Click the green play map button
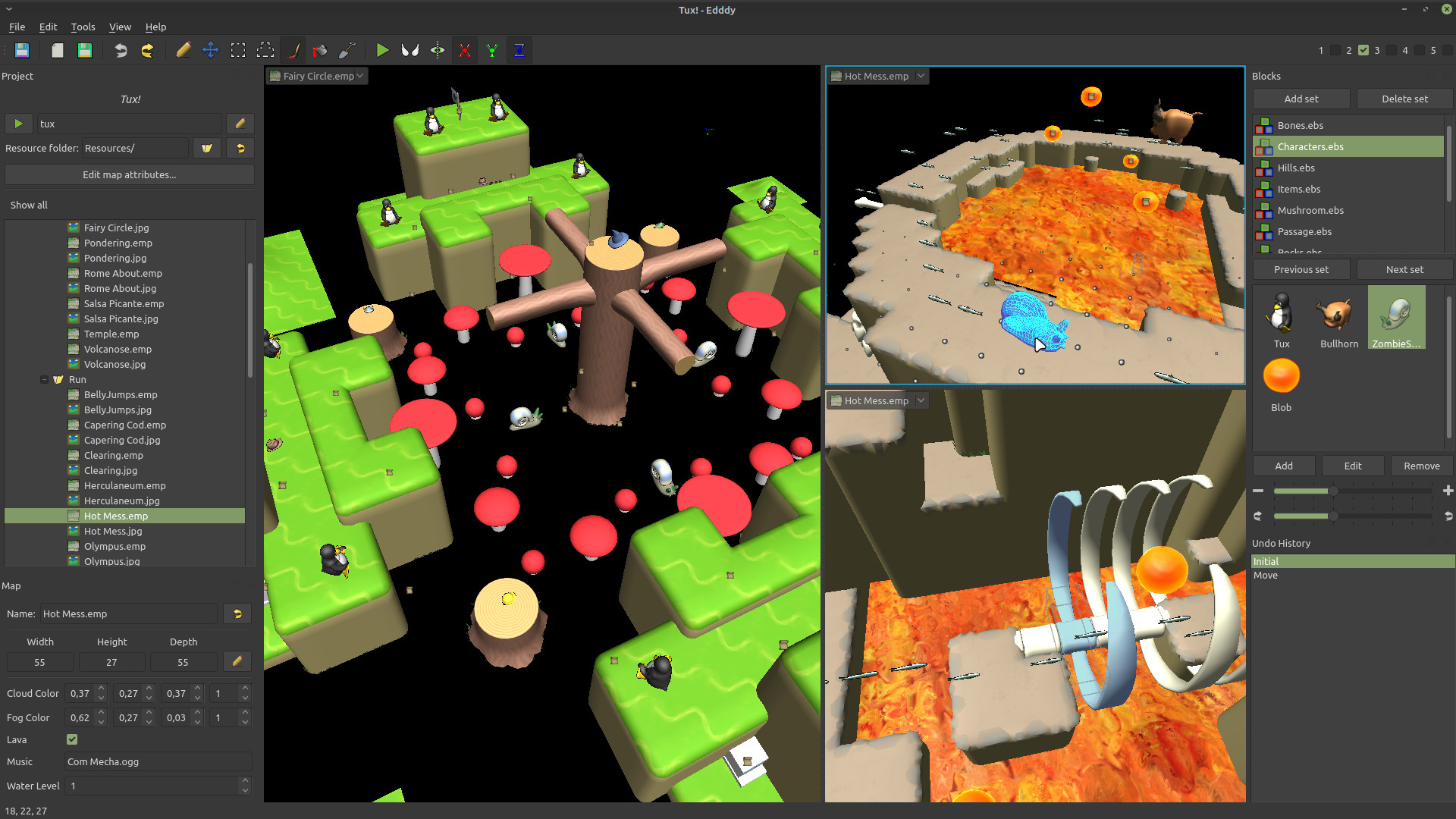The image size is (1456, 819). click(x=382, y=51)
